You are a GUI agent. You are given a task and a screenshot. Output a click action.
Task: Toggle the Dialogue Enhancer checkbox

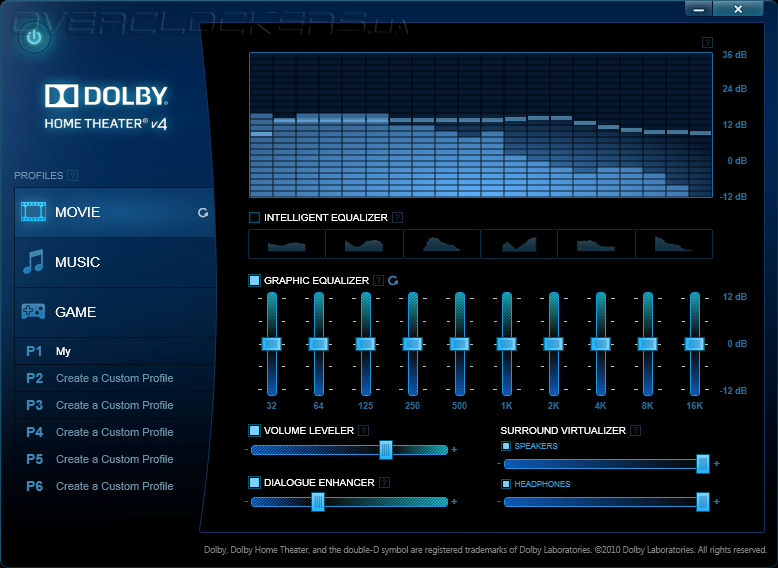coord(254,483)
